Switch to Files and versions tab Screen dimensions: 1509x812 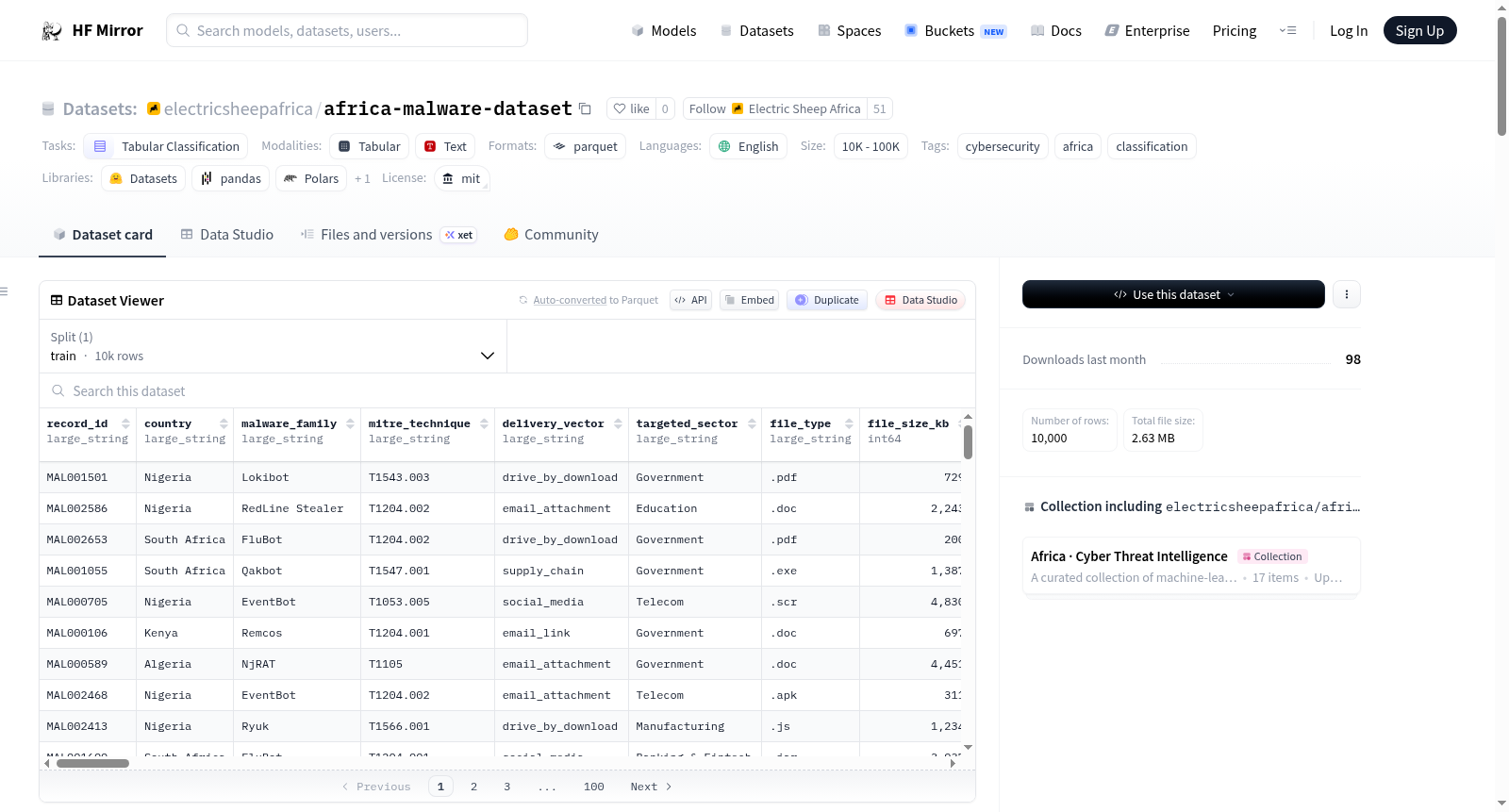click(x=388, y=234)
